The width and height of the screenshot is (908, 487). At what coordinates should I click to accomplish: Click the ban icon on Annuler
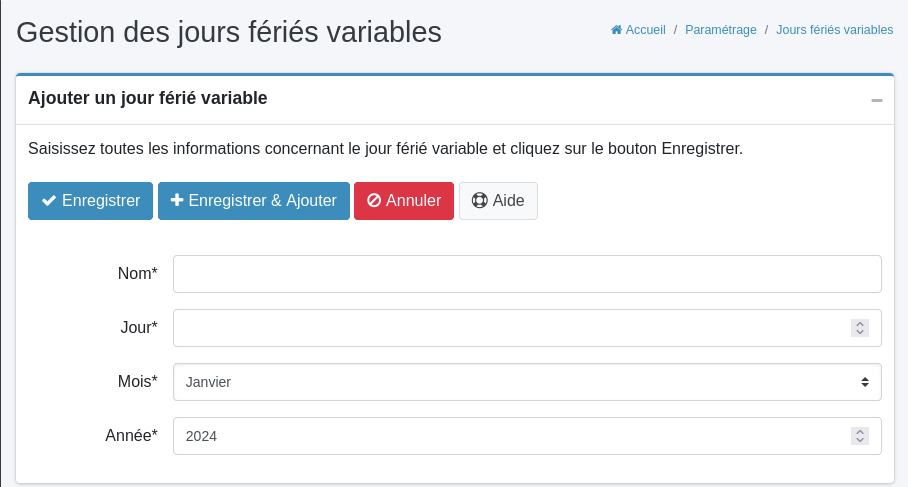(x=374, y=200)
